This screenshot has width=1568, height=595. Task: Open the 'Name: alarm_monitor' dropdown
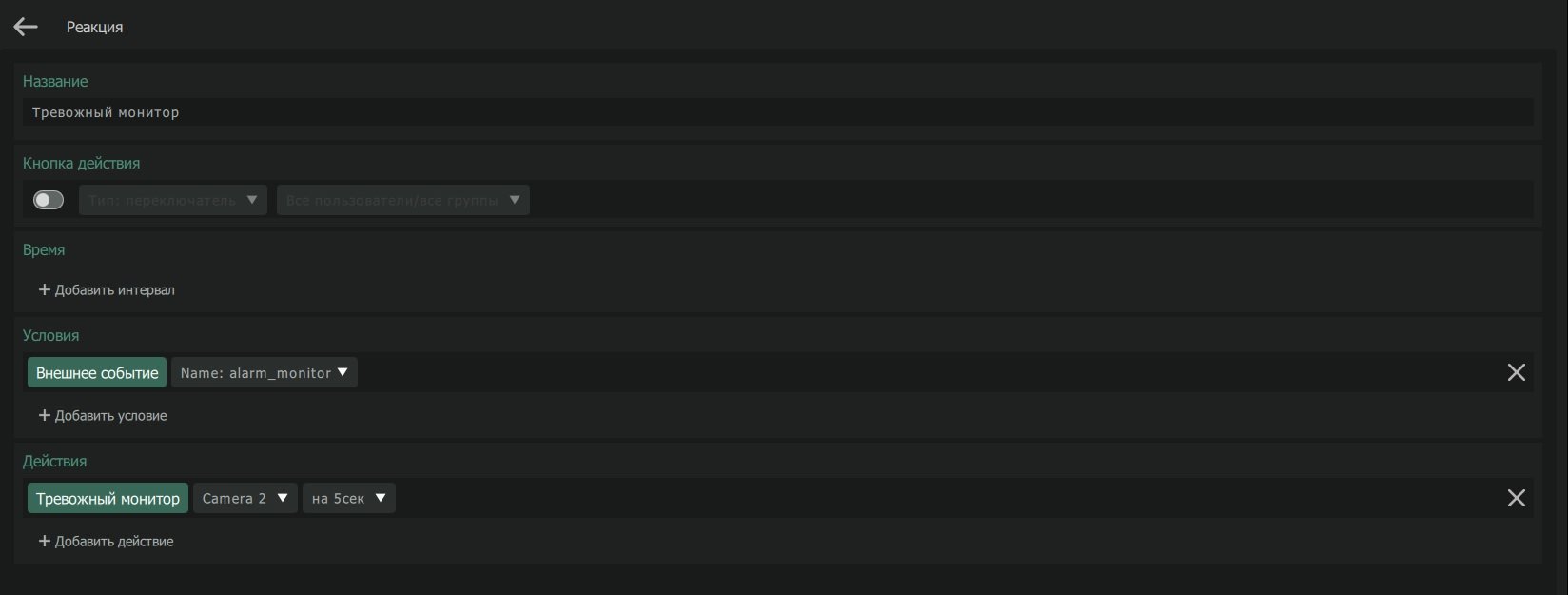point(264,372)
